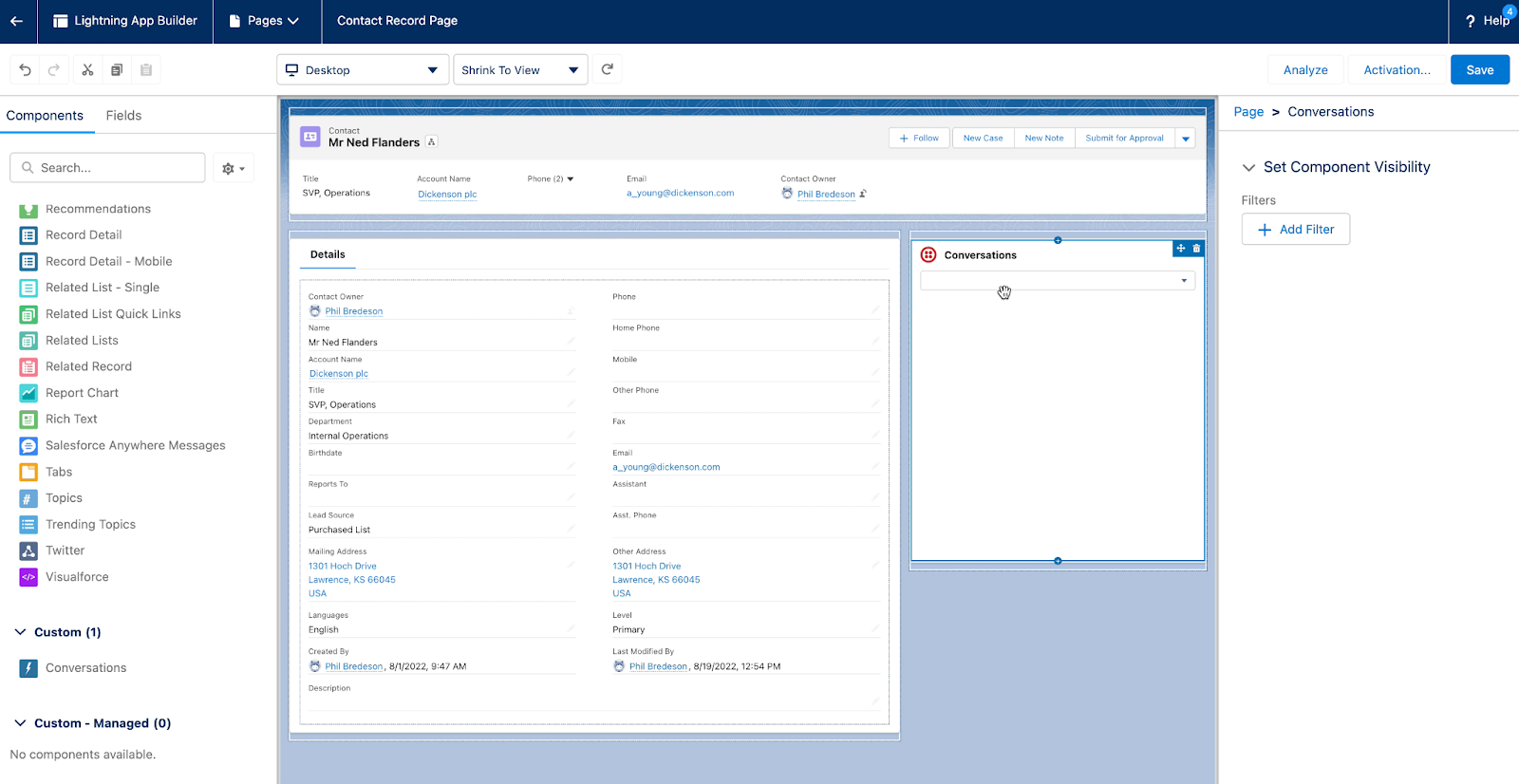This screenshot has width=1519, height=784.
Task: Select the Recommendations component
Action: pos(98,209)
